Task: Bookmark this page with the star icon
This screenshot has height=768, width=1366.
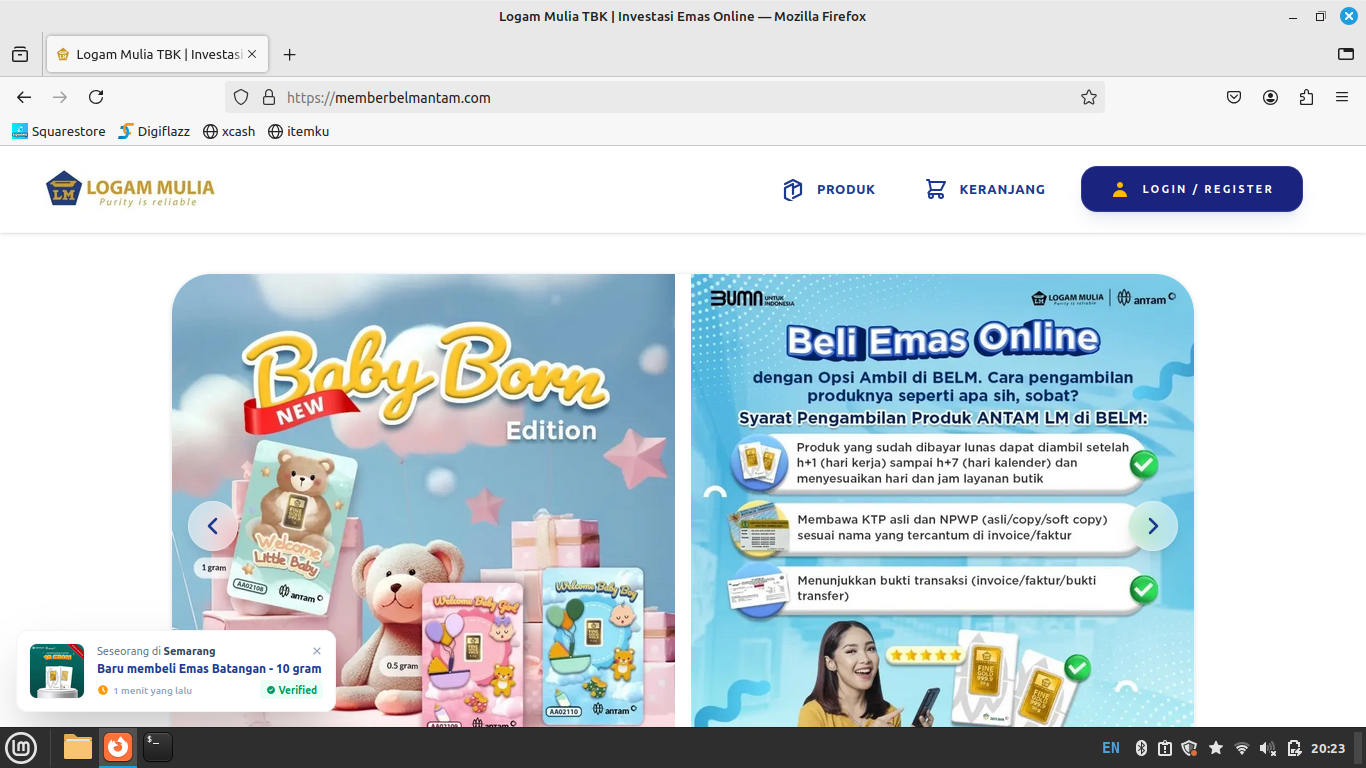Action: coord(1089,97)
